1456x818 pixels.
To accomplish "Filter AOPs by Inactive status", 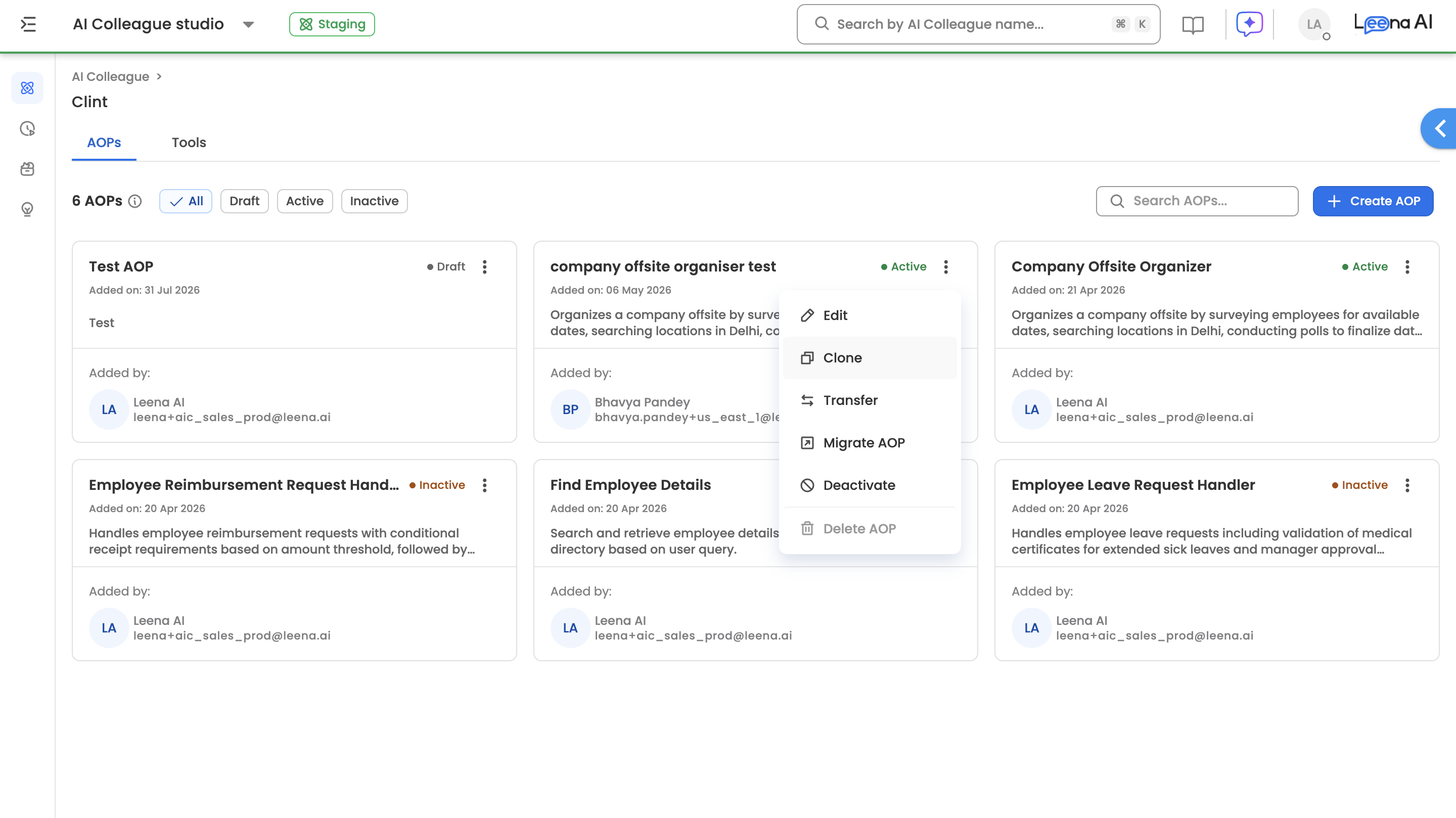I will [x=374, y=201].
